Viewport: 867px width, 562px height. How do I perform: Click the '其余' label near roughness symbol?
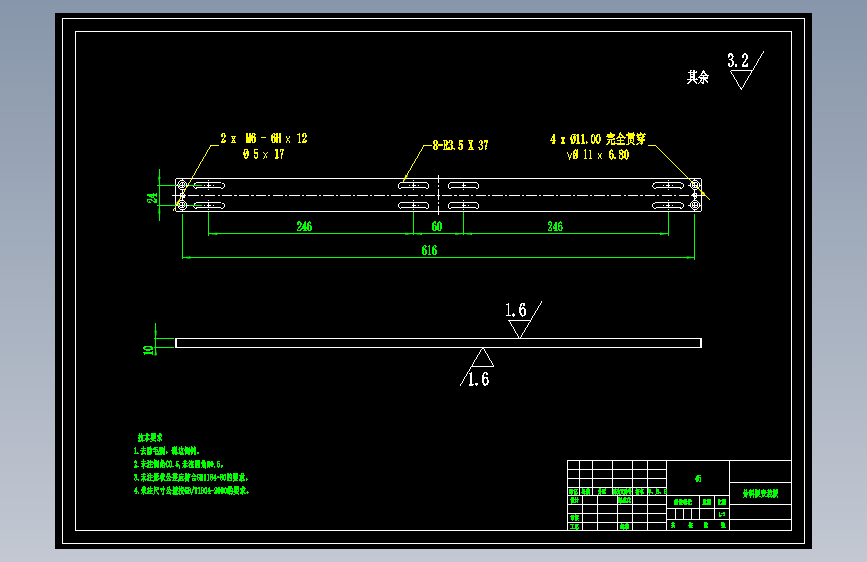(x=698, y=77)
